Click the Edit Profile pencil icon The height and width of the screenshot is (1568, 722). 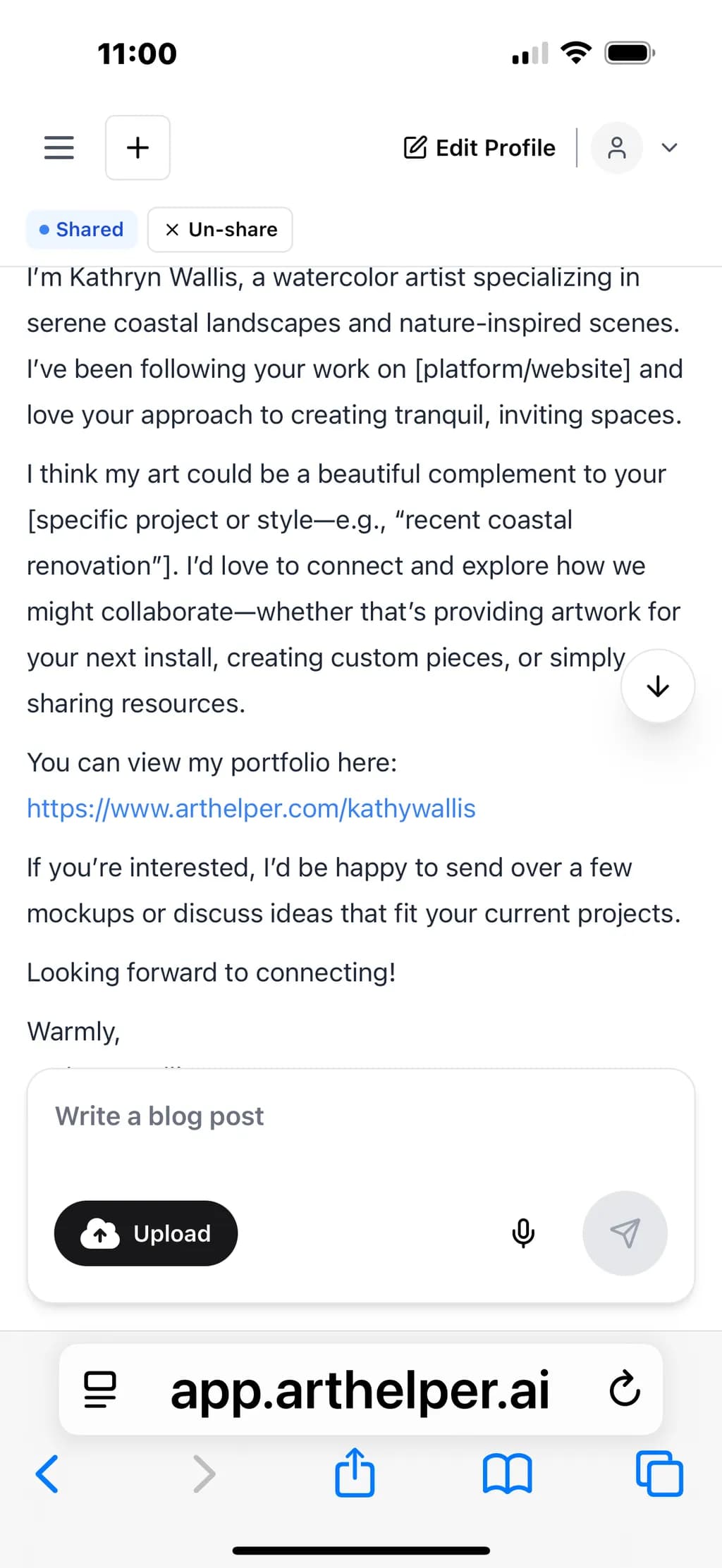click(x=415, y=147)
